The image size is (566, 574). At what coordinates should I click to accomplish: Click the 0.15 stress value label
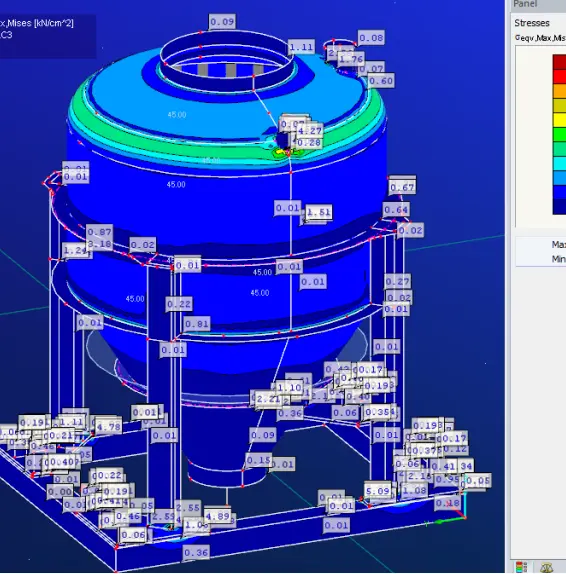coord(258,460)
